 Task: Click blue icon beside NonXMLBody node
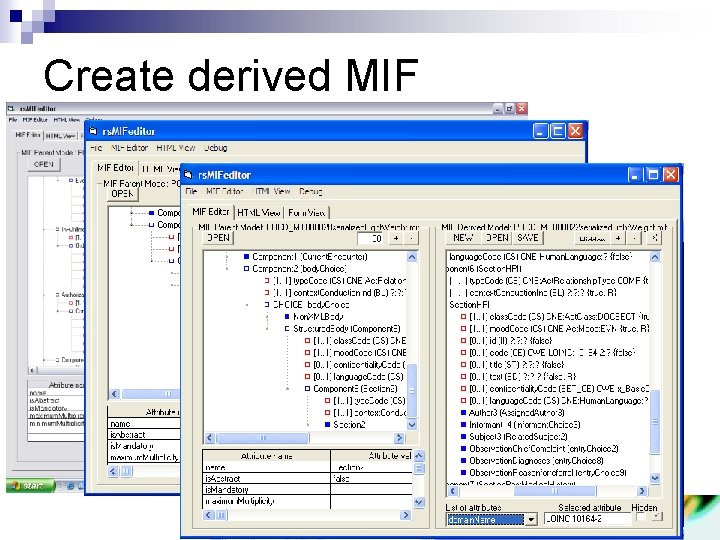point(287,316)
